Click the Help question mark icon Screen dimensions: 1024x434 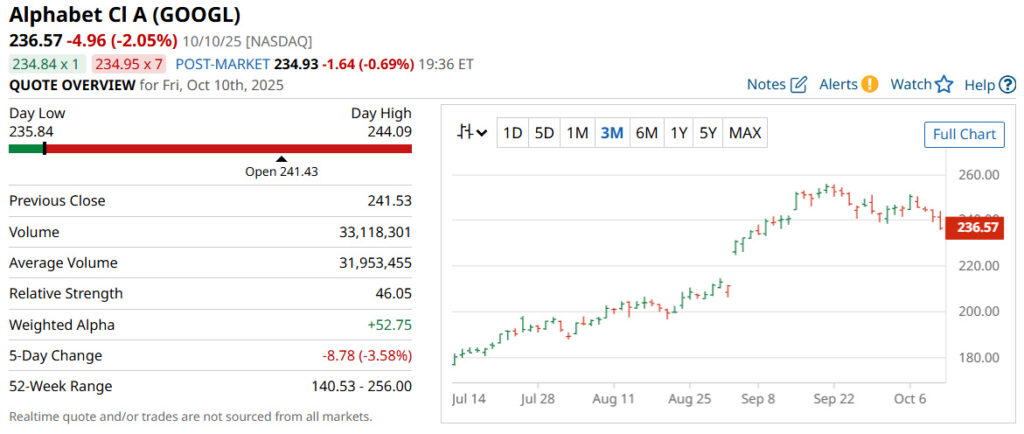tap(1007, 85)
